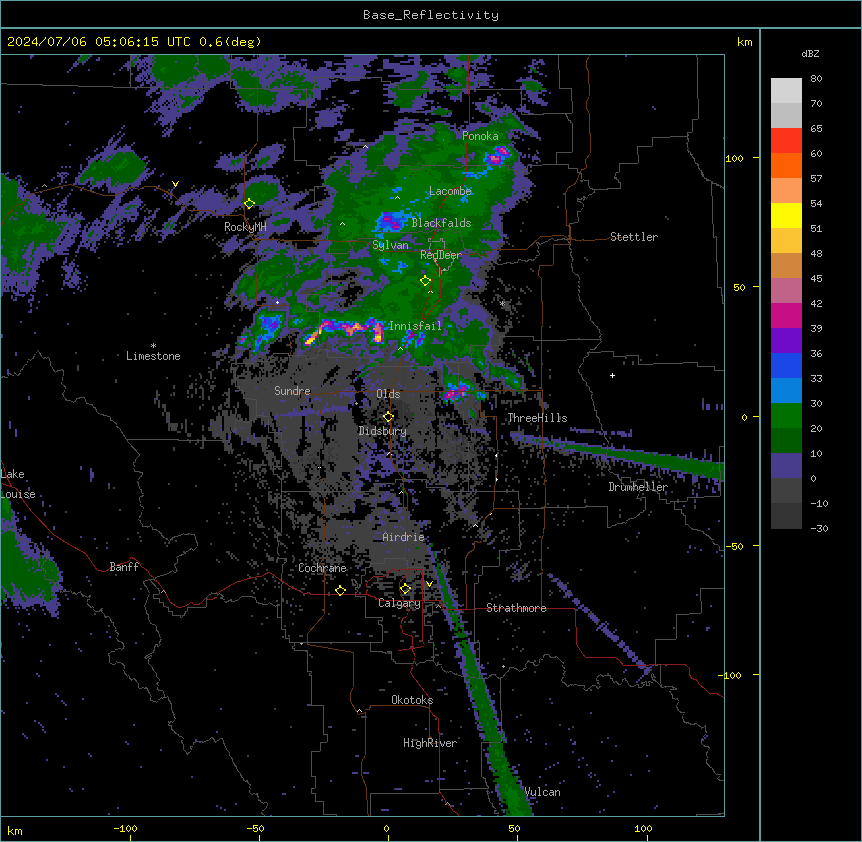Click the Banff town label
The height and width of the screenshot is (842, 862).
tap(124, 567)
